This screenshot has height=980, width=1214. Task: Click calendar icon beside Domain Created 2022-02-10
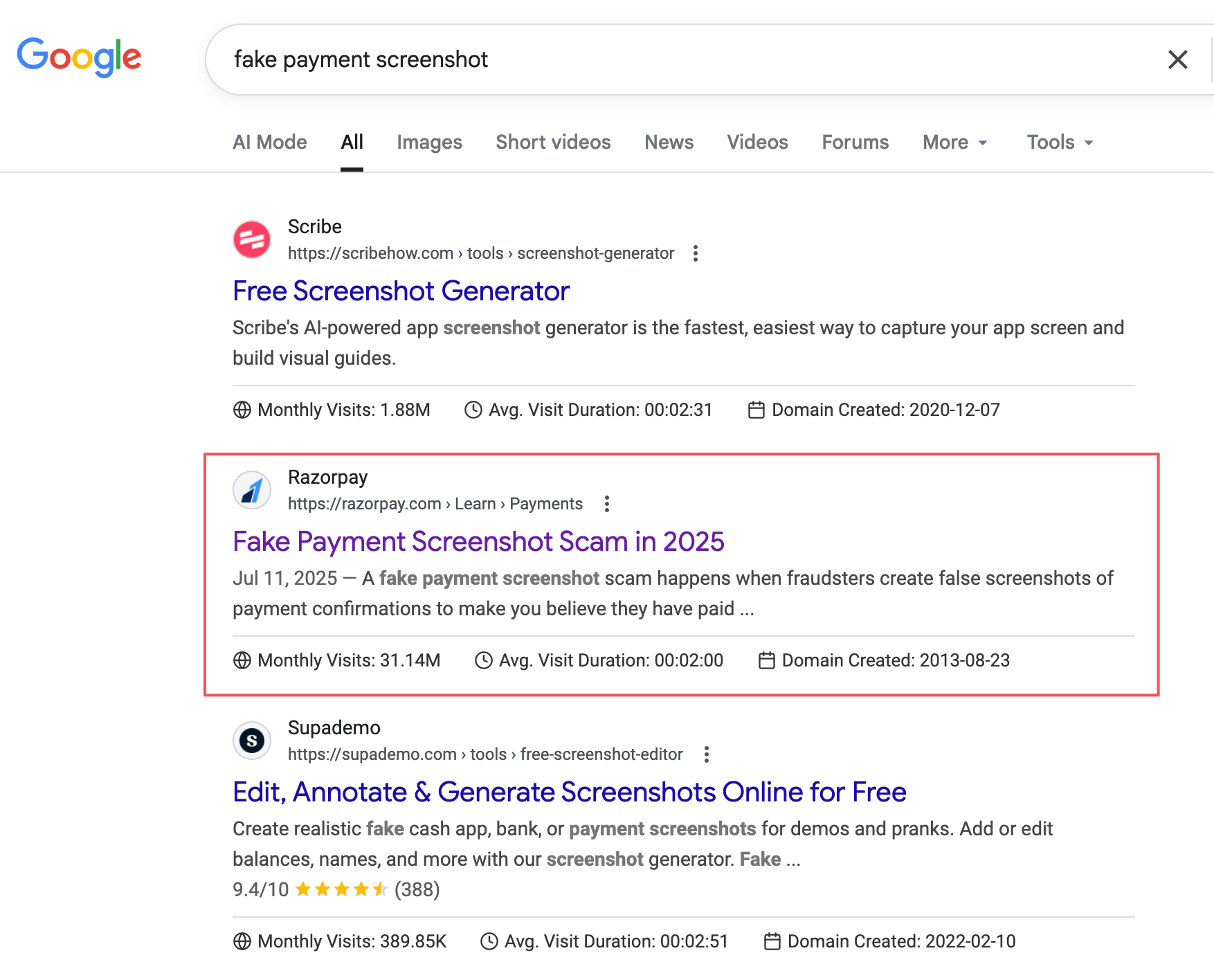[x=772, y=941]
